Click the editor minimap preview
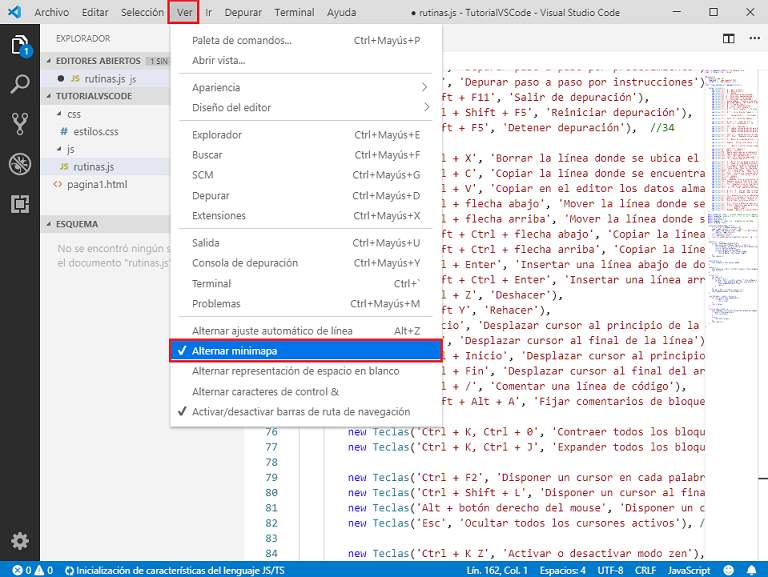Viewport: 768px width, 577px height. 732,196
